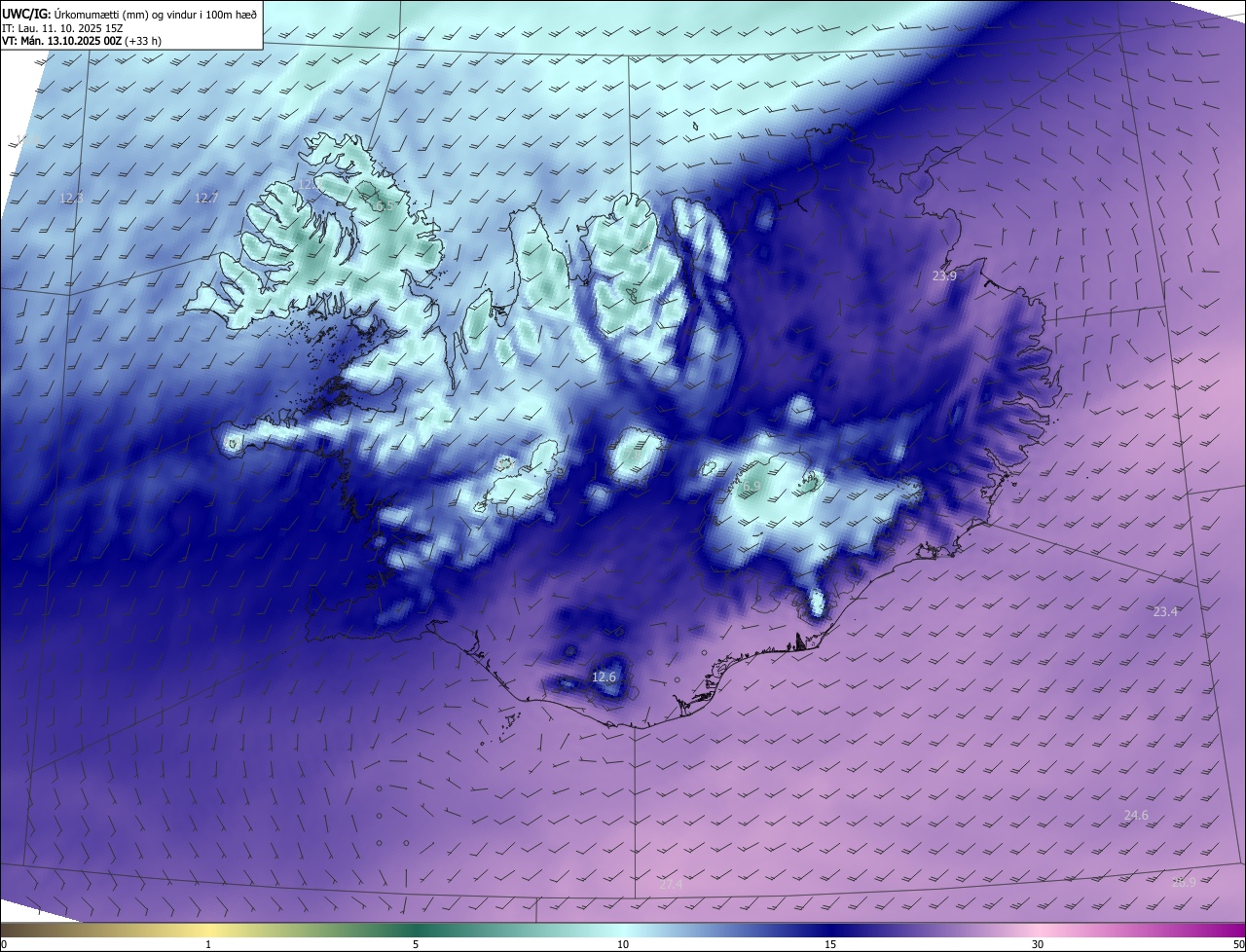Click the 50 tick label on the color scale

[1238, 944]
